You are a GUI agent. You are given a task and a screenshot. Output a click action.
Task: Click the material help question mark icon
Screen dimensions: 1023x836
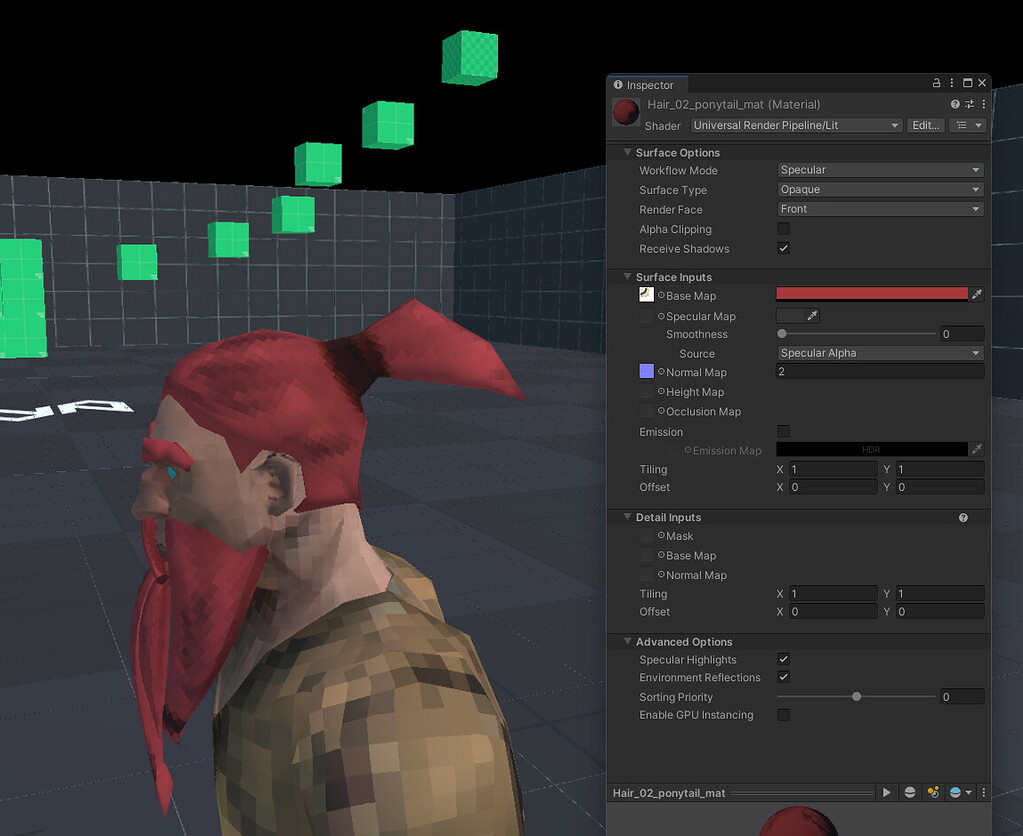(955, 103)
